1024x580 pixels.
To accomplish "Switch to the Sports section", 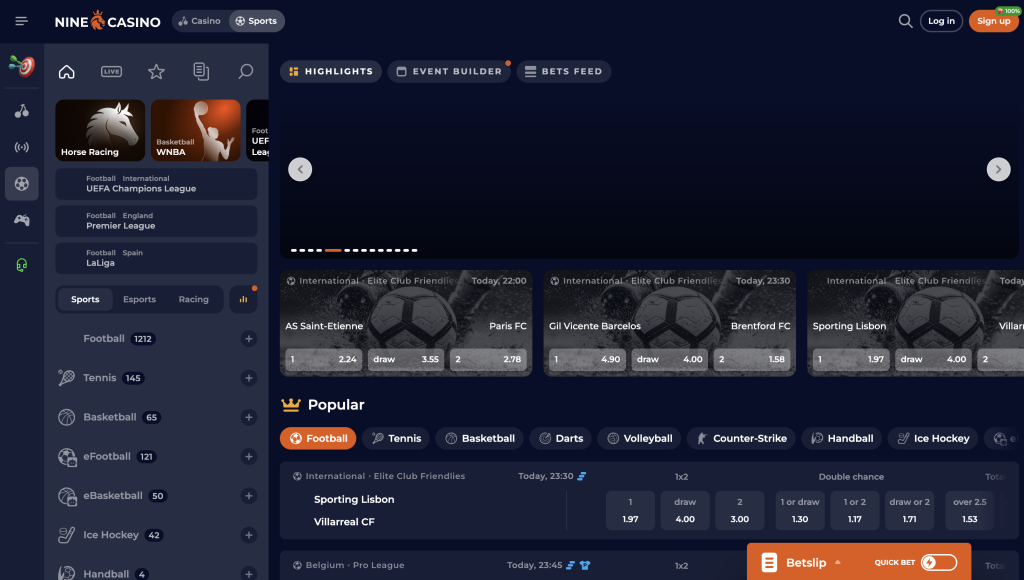I will point(256,21).
